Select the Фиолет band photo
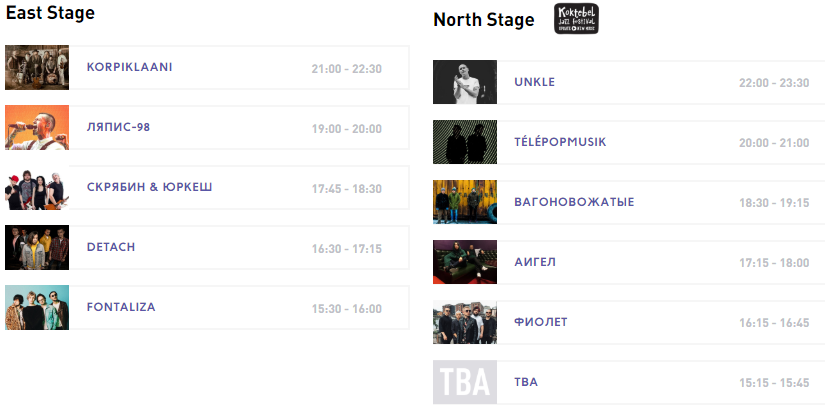This screenshot has width=825, height=409. 465,323
